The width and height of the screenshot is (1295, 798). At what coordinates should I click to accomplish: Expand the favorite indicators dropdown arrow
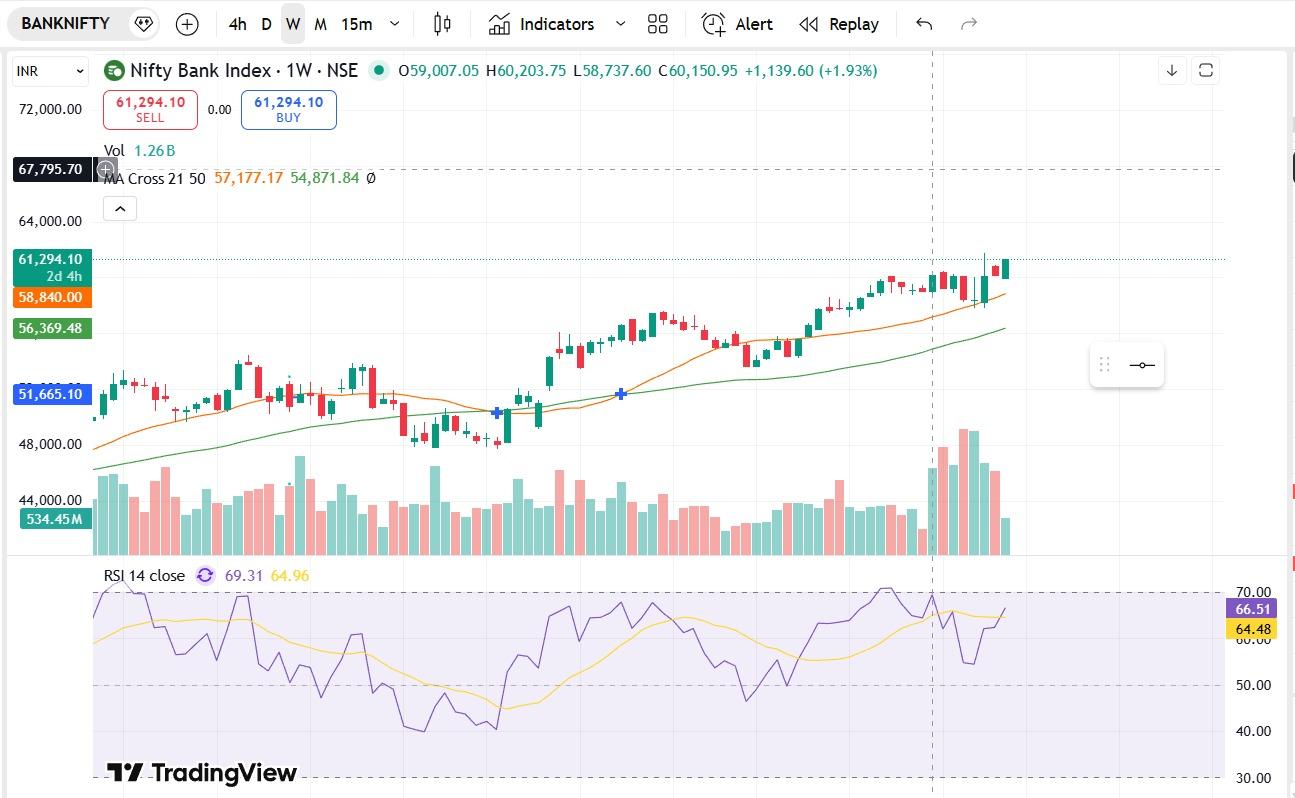coord(620,24)
